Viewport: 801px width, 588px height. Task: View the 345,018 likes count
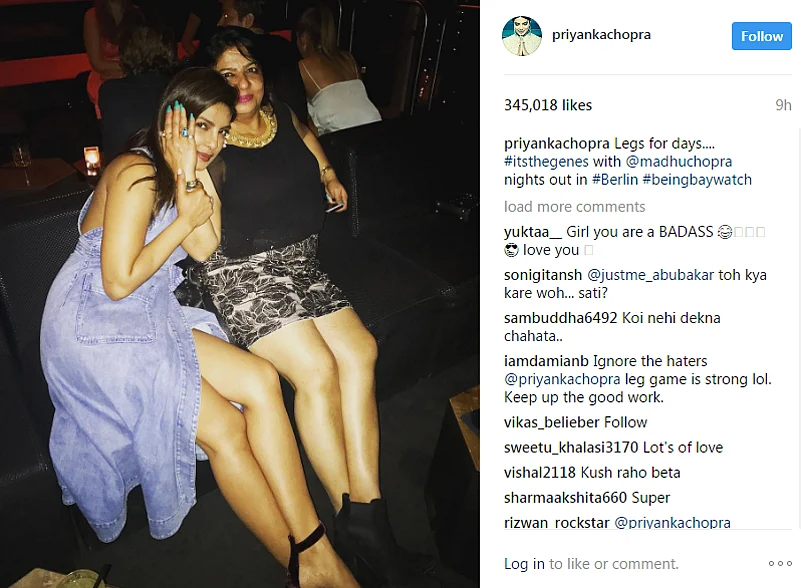[548, 105]
